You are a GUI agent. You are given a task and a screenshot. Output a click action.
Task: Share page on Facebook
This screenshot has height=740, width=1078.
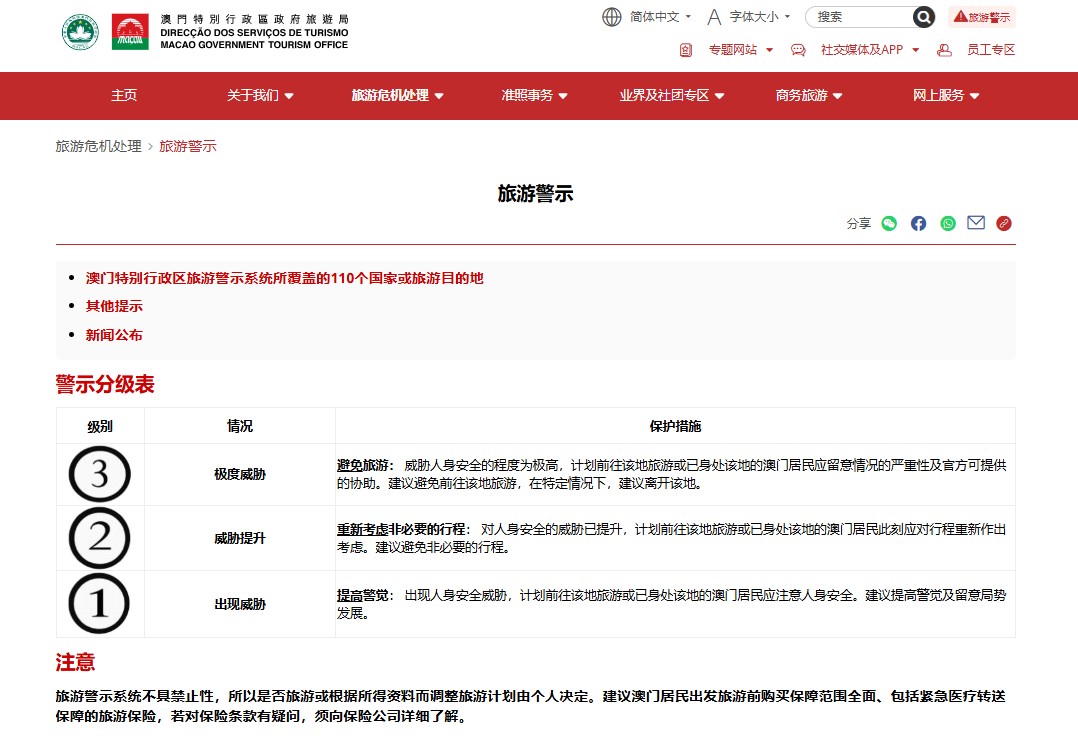pos(918,223)
